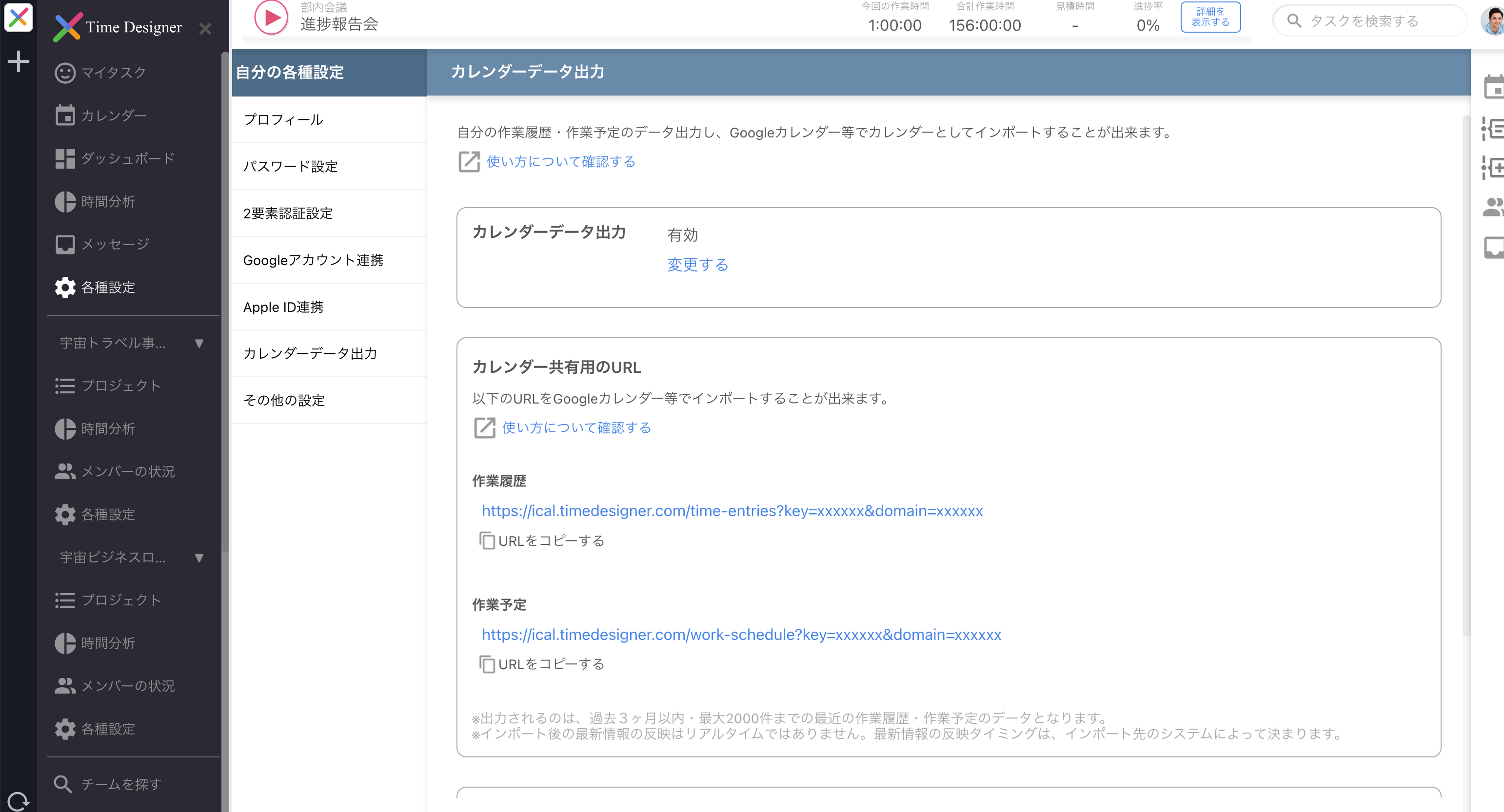Click the calendar icon in the right edge panel

click(1493, 88)
